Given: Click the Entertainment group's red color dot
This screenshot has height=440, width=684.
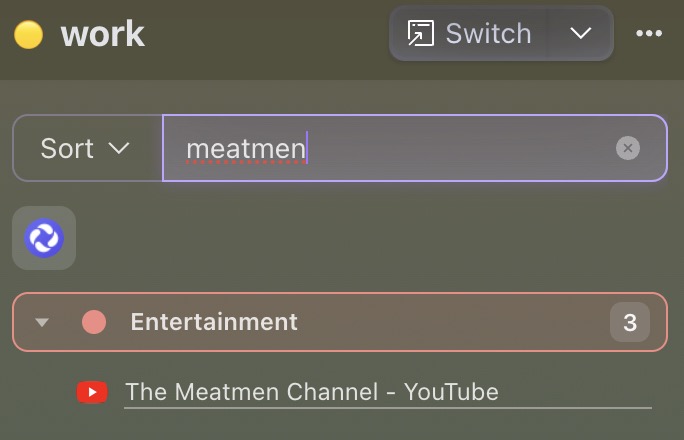Looking at the screenshot, I should tap(94, 322).
